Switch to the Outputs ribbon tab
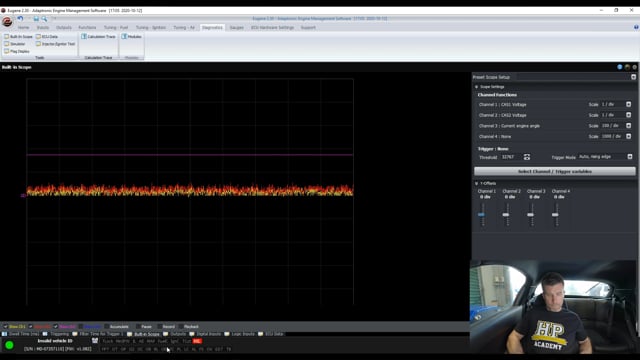The height and width of the screenshot is (360, 640). pos(64,27)
